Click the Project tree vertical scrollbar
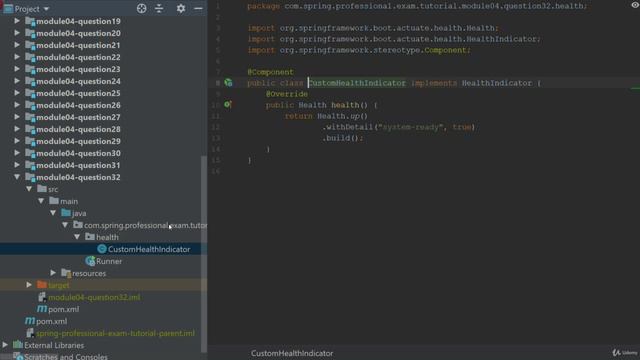 click(204, 254)
